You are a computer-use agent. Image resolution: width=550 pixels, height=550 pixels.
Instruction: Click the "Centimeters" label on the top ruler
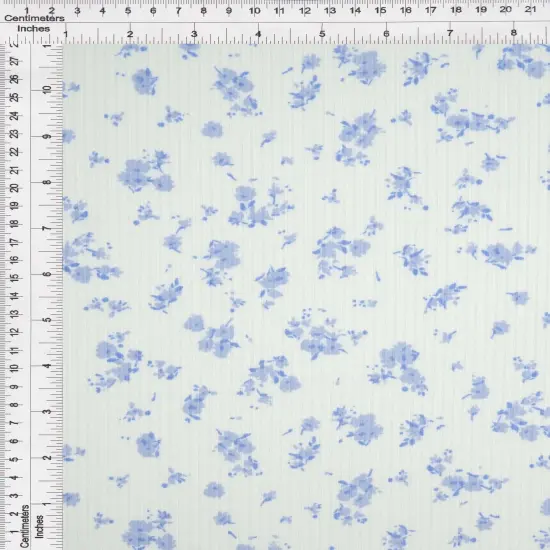(34, 18)
